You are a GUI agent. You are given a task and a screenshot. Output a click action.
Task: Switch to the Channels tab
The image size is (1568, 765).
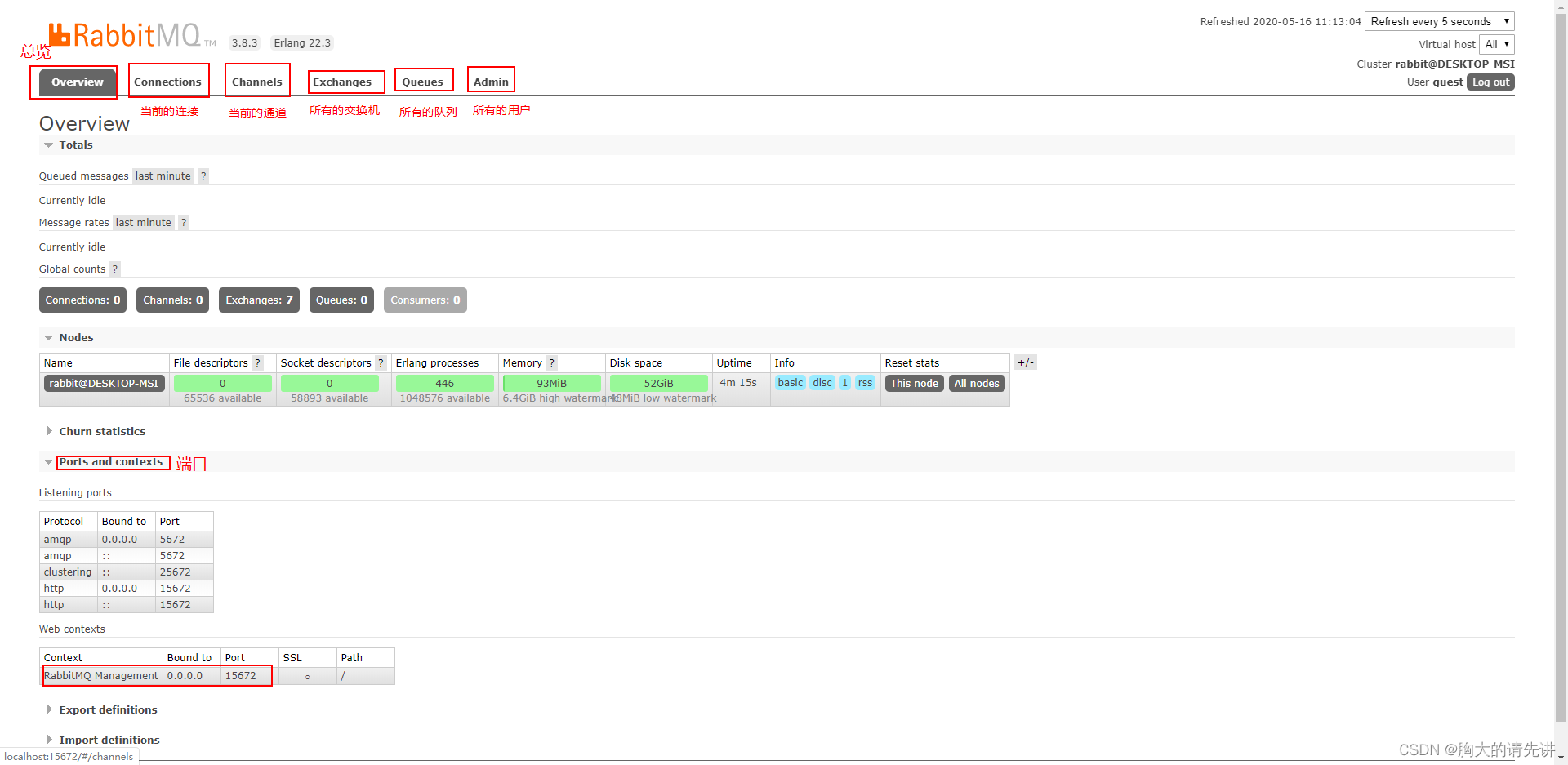(257, 82)
